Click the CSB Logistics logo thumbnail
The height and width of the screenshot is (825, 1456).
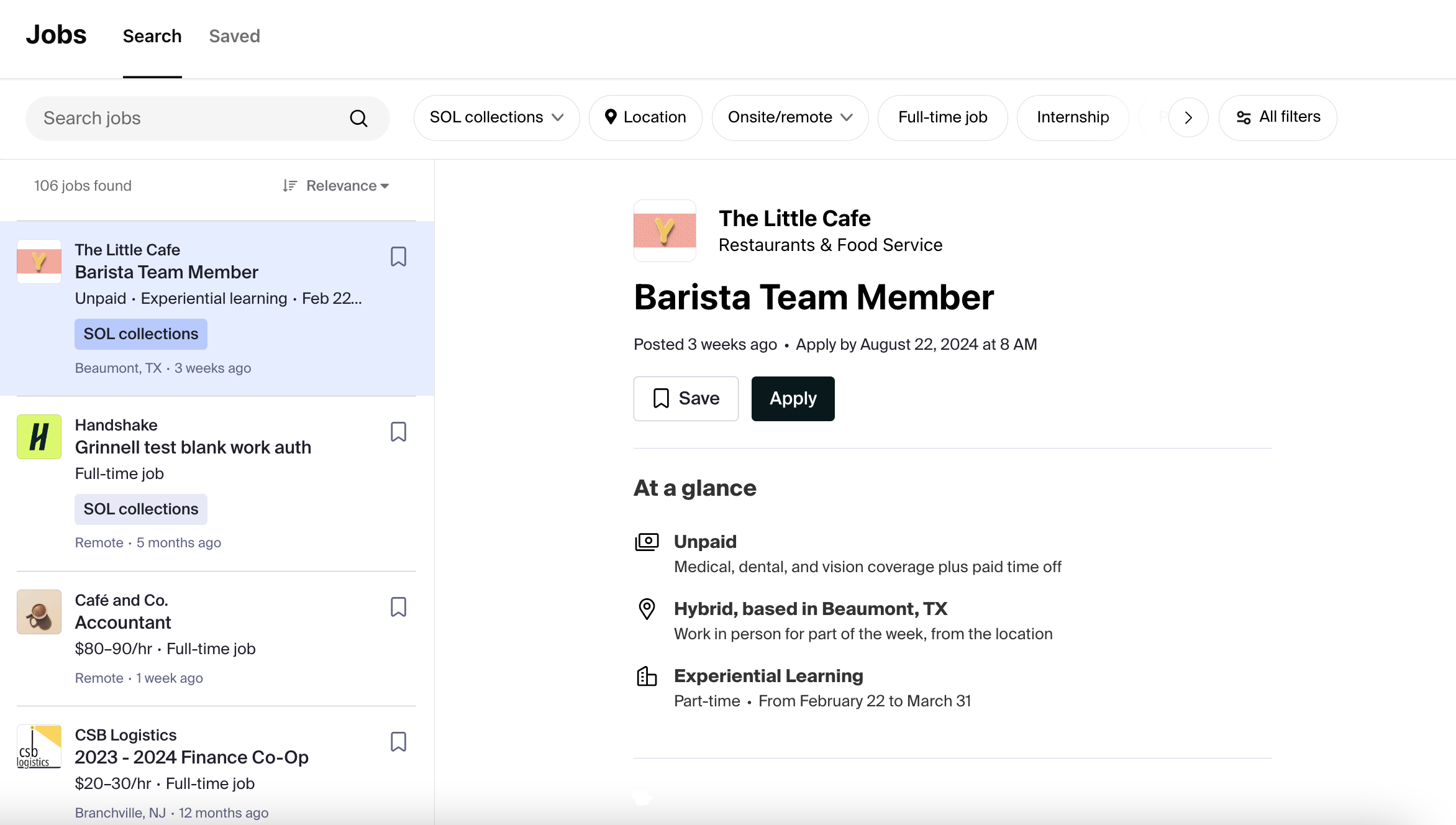39,747
